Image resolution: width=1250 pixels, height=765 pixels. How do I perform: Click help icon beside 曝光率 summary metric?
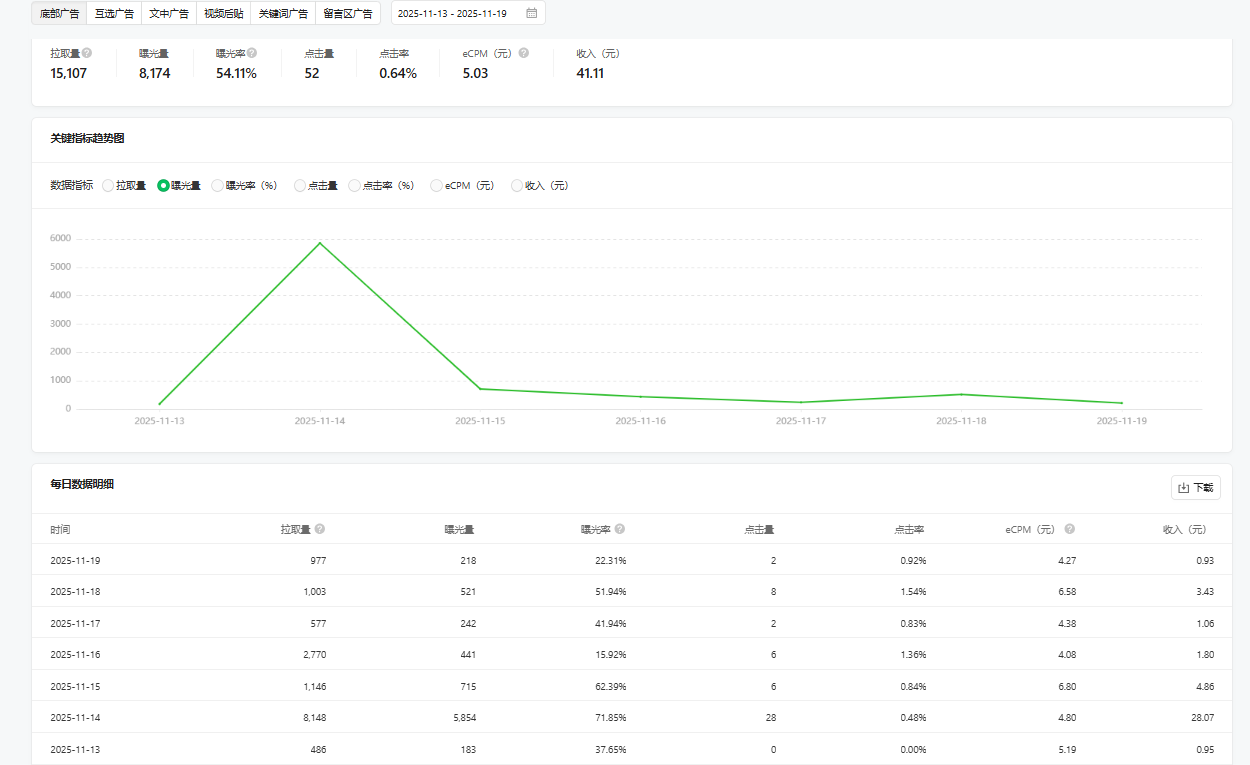[252, 53]
